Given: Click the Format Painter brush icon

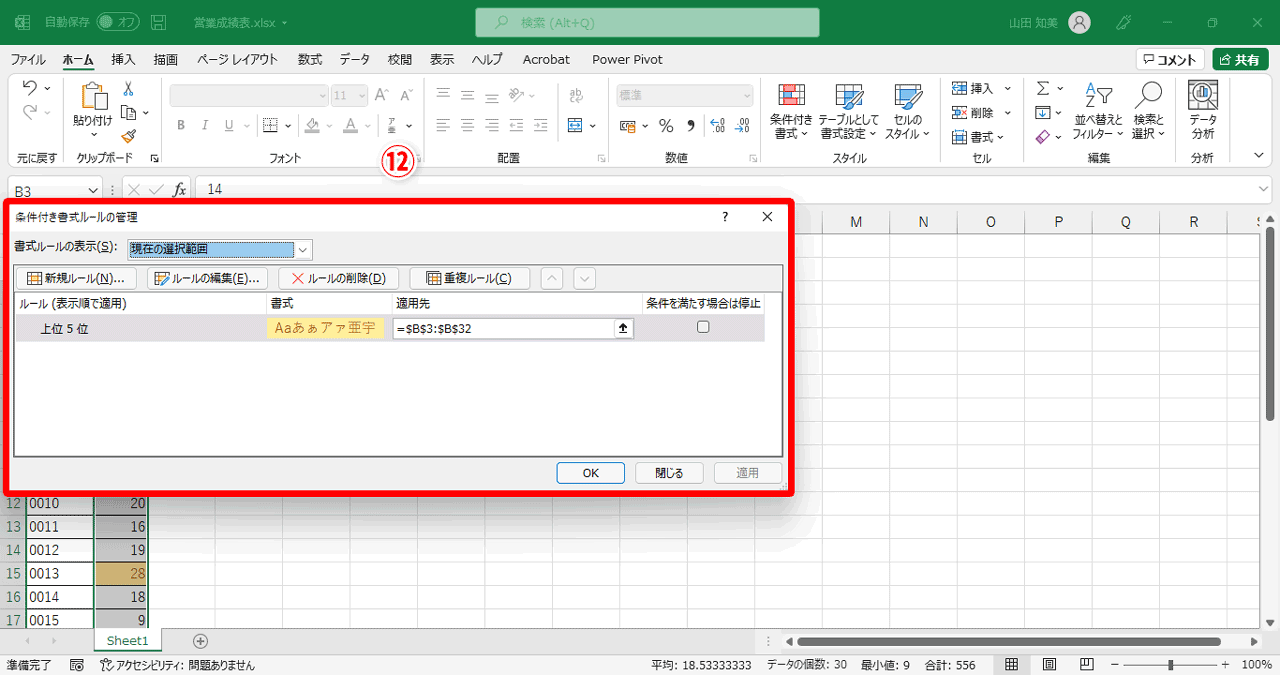Looking at the screenshot, I should (x=128, y=136).
